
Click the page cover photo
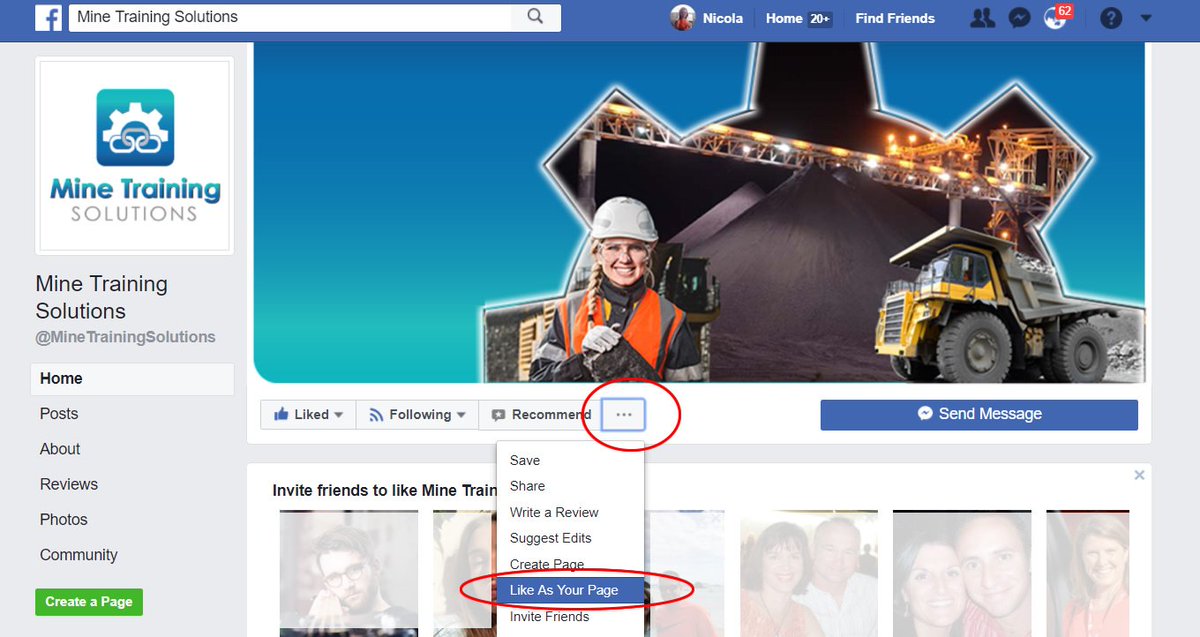699,212
